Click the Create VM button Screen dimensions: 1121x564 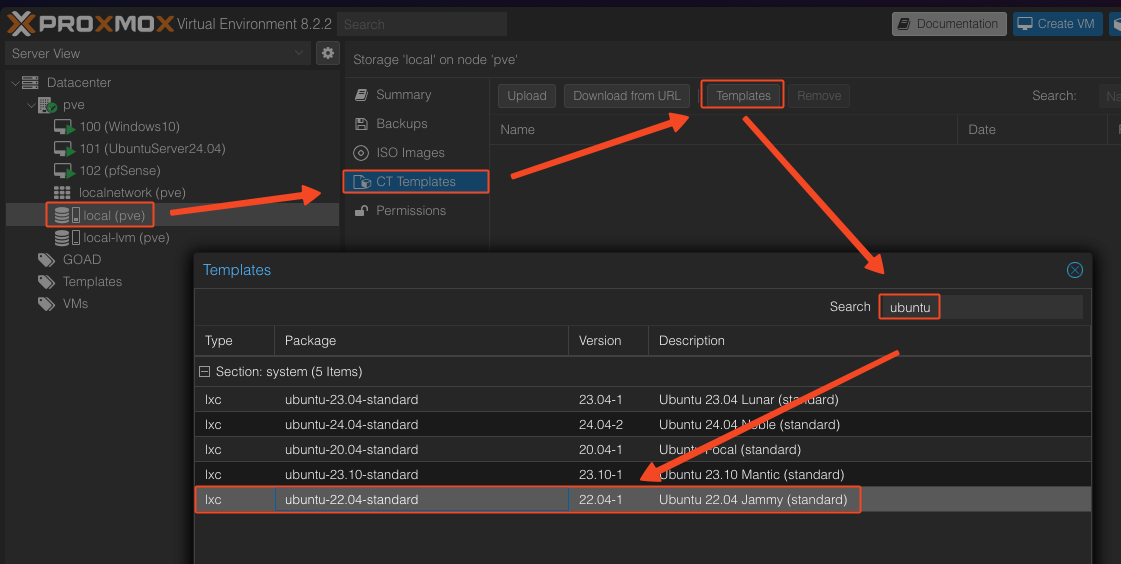[1057, 24]
